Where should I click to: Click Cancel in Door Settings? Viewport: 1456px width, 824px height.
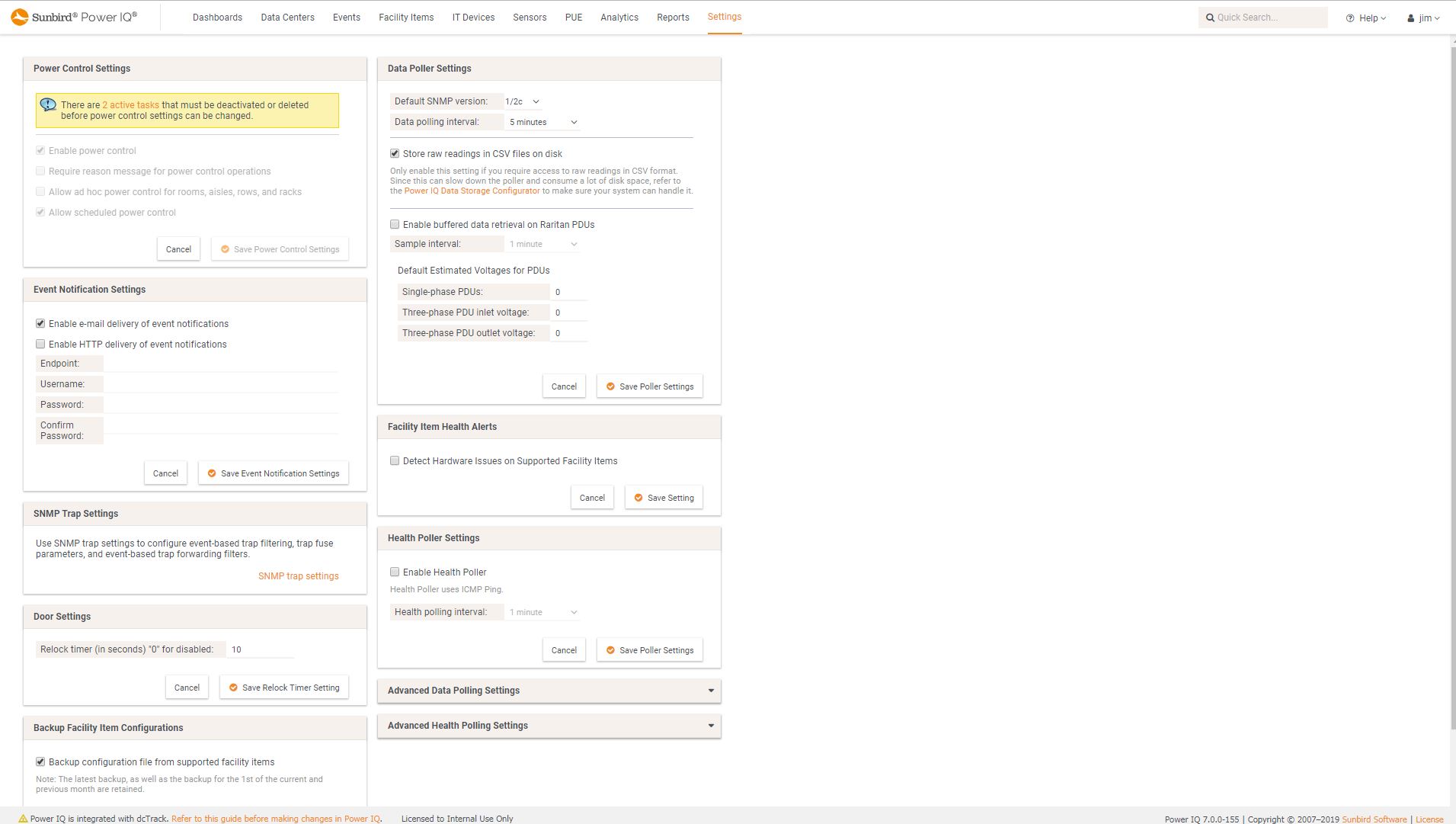(186, 687)
